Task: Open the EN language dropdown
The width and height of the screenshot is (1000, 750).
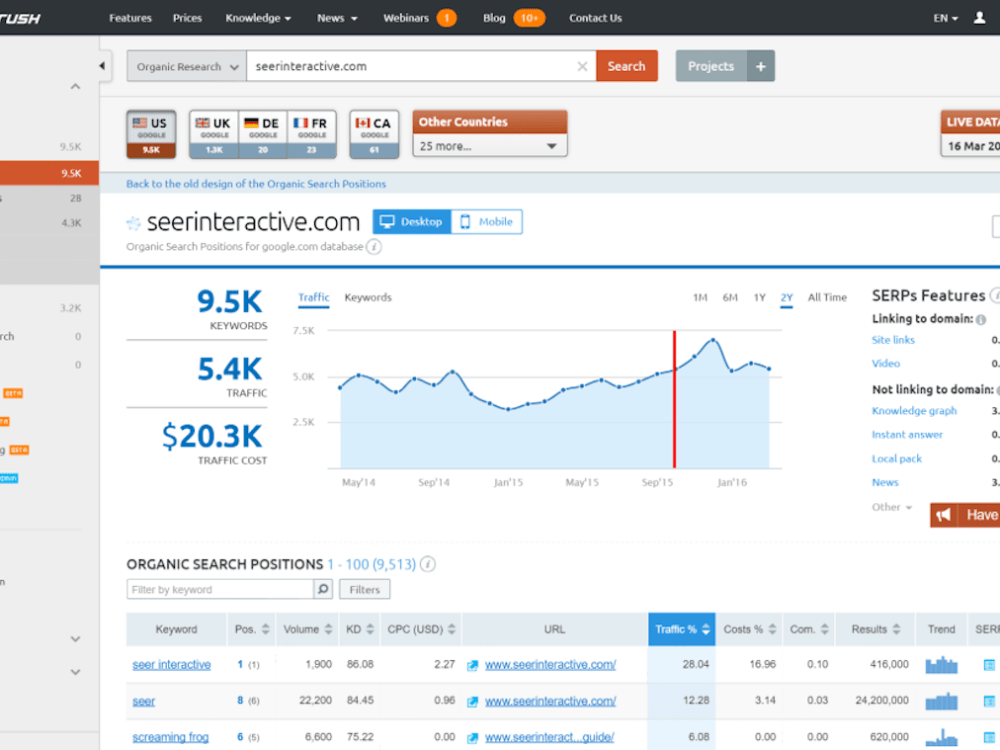Action: tap(946, 18)
